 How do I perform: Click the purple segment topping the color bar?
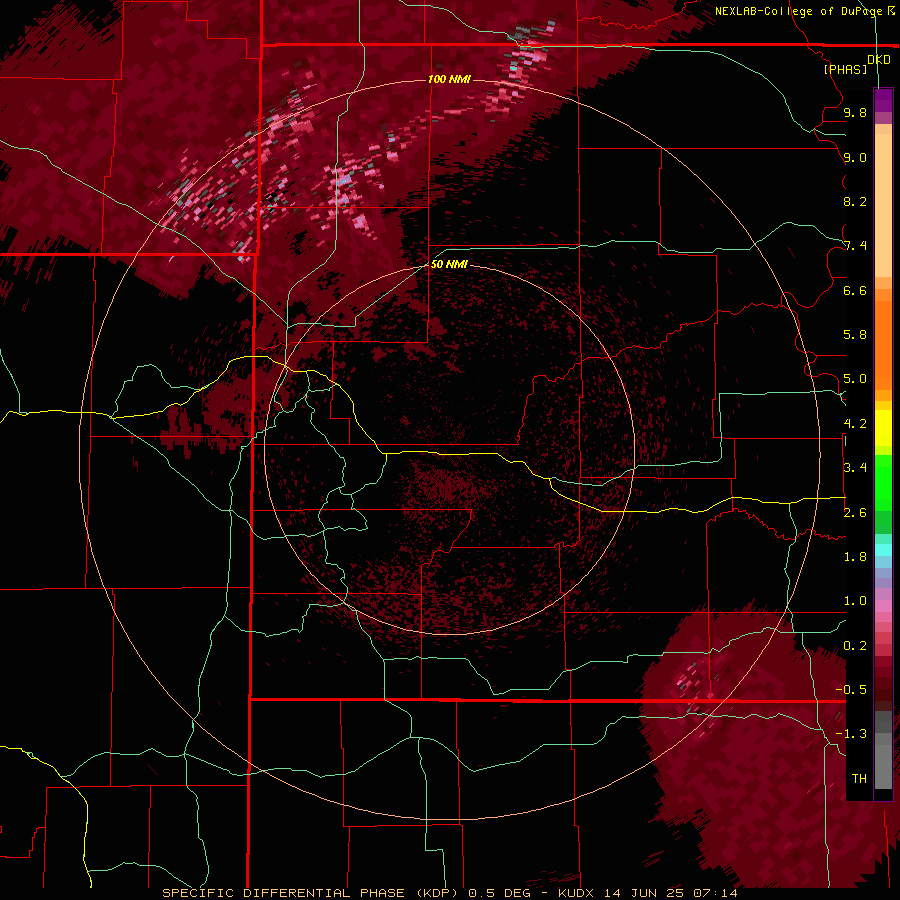[883, 100]
